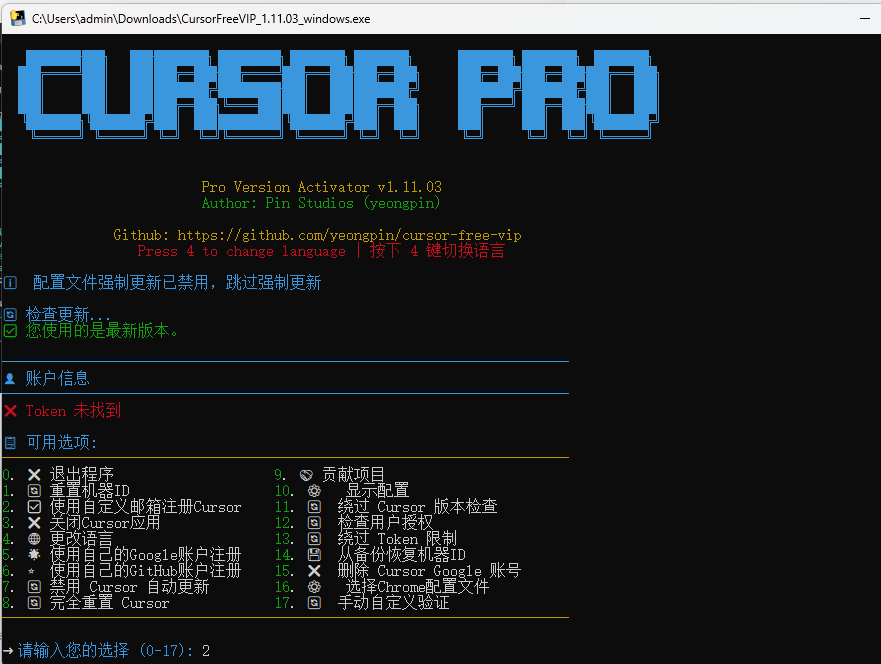The image size is (881, 664).
Task: Click the gear icon beside 显示配置
Action: [314, 491]
